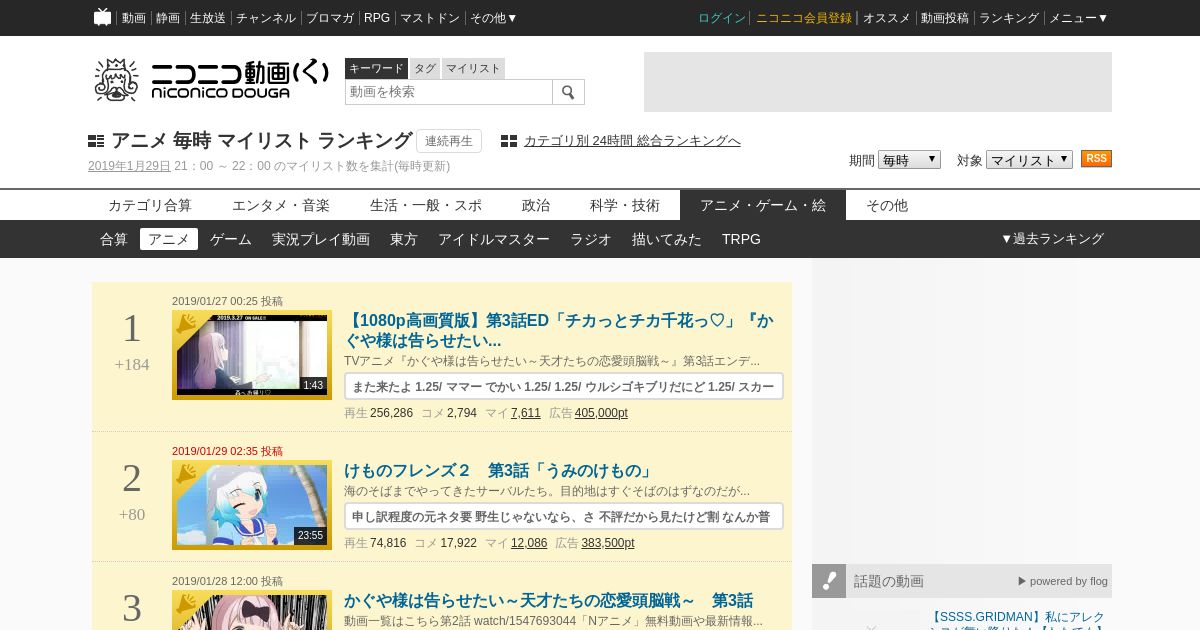Open けものフレンズ２ 第3話 title link
This screenshot has width=1200, height=630.
pos(499,471)
